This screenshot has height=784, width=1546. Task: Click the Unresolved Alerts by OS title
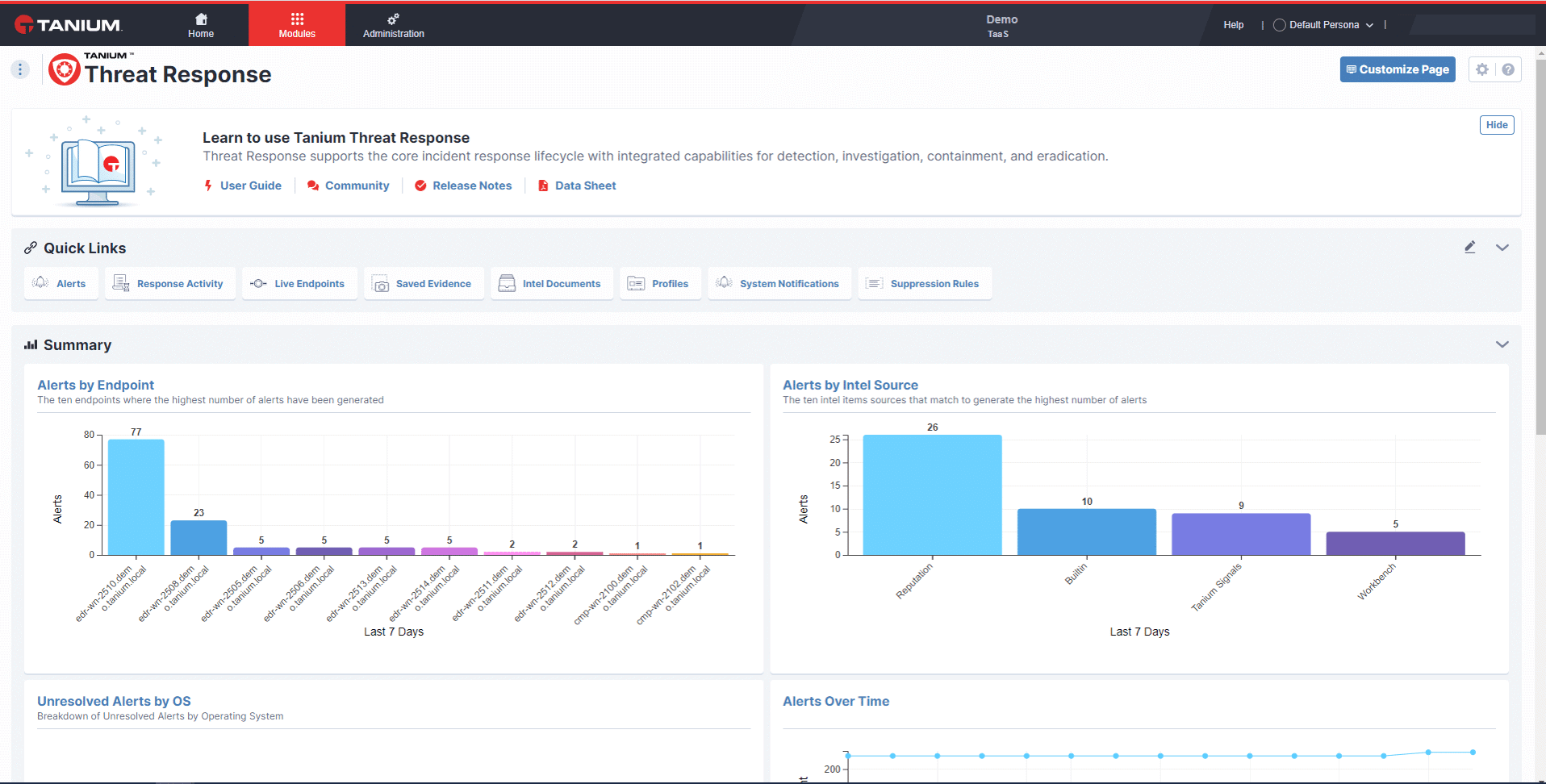tap(114, 702)
